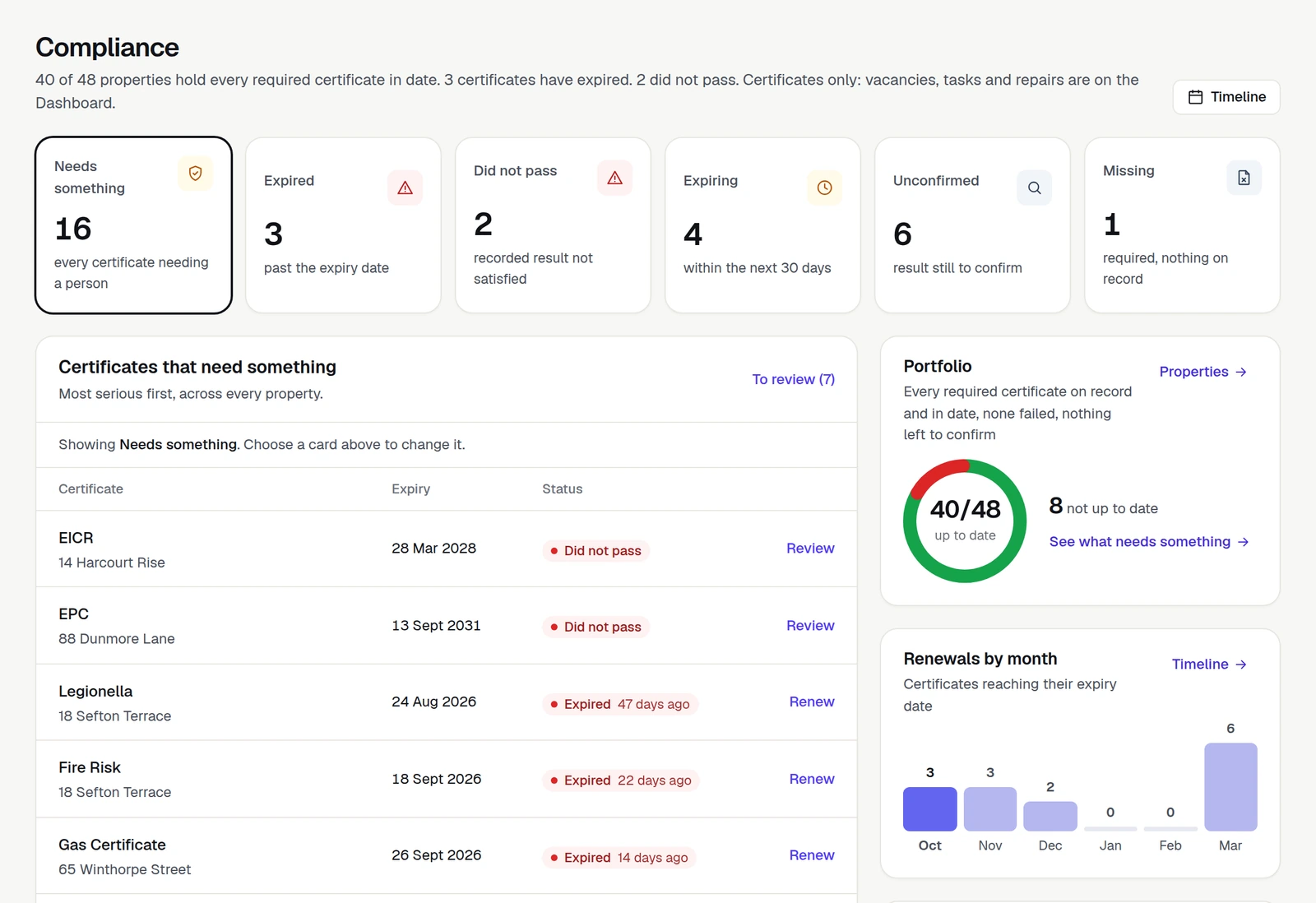Select the Expired summary card

click(343, 225)
